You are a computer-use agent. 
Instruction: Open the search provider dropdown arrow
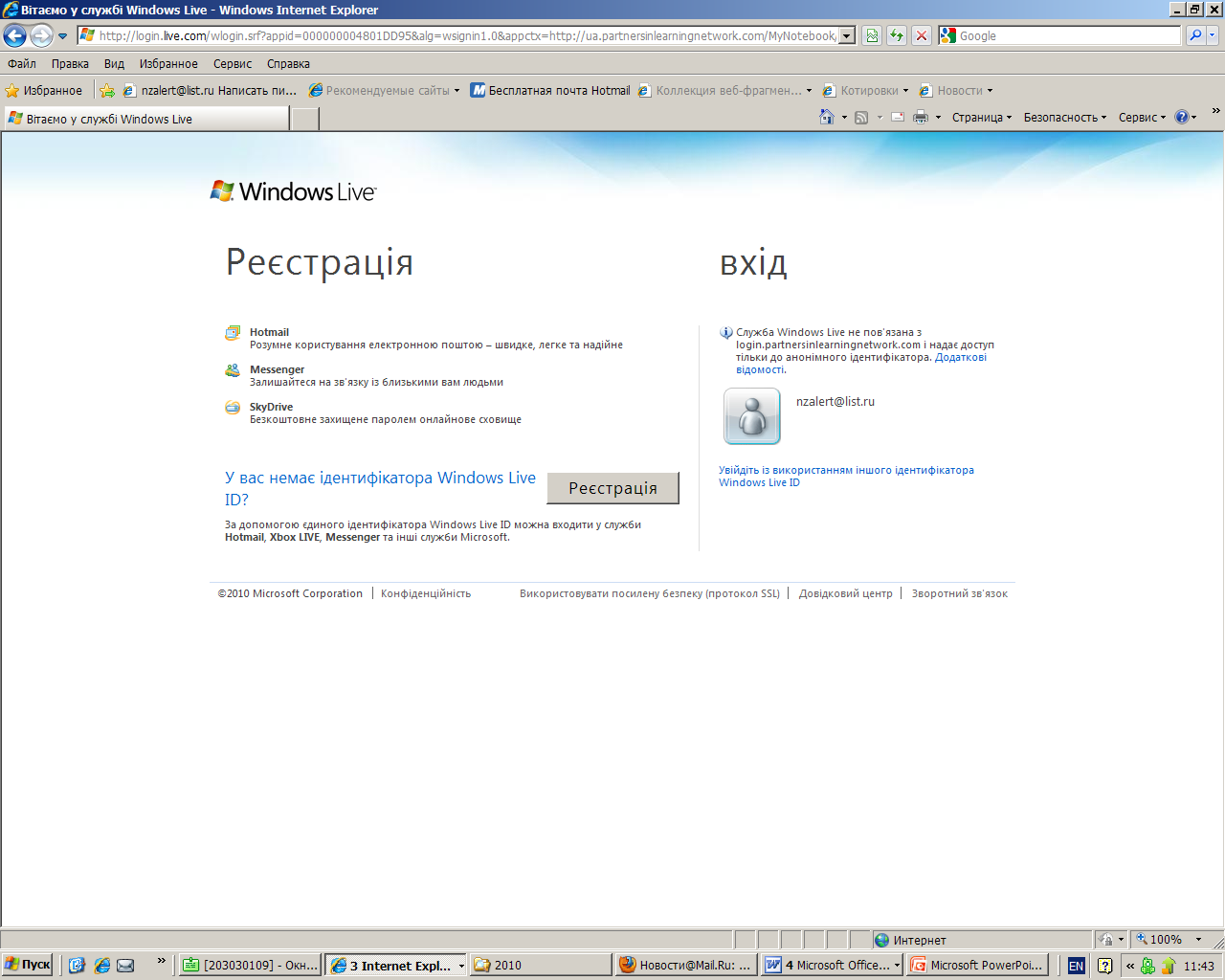(x=1213, y=35)
